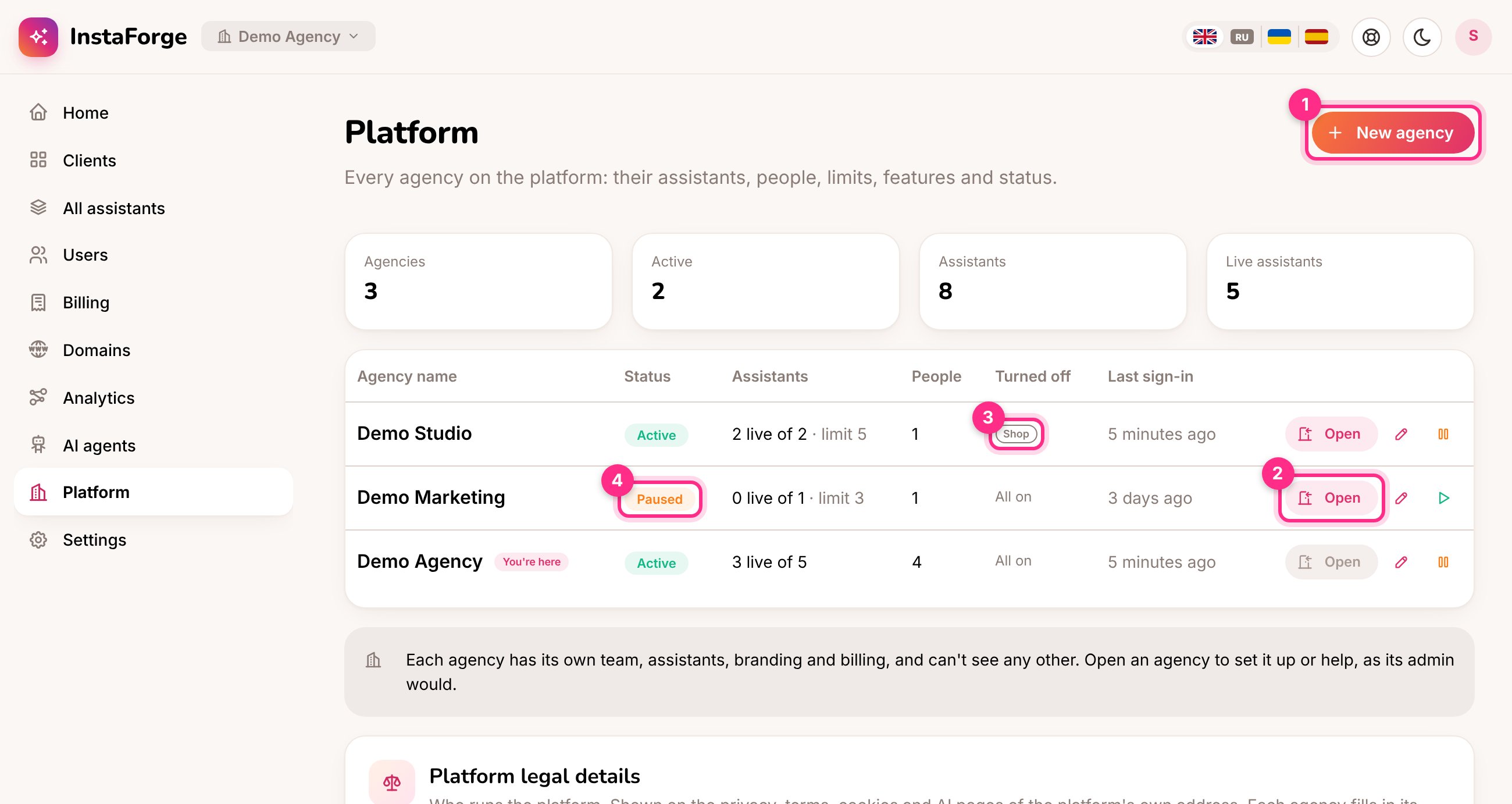
Task: Open the user avatar S menu
Action: coord(1472,37)
